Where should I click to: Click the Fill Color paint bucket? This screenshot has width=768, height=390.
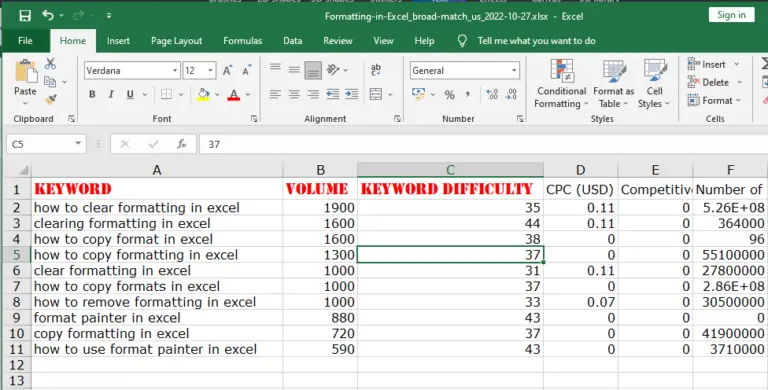(x=203, y=94)
